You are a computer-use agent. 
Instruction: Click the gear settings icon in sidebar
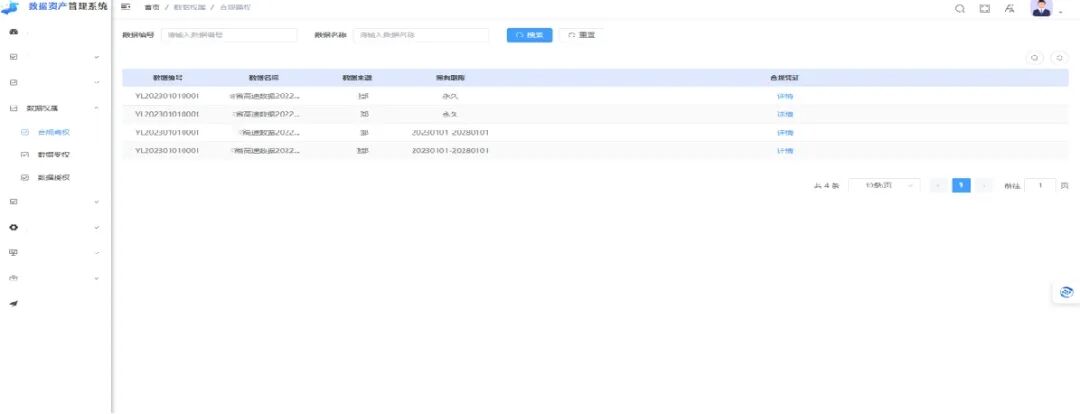click(13, 227)
